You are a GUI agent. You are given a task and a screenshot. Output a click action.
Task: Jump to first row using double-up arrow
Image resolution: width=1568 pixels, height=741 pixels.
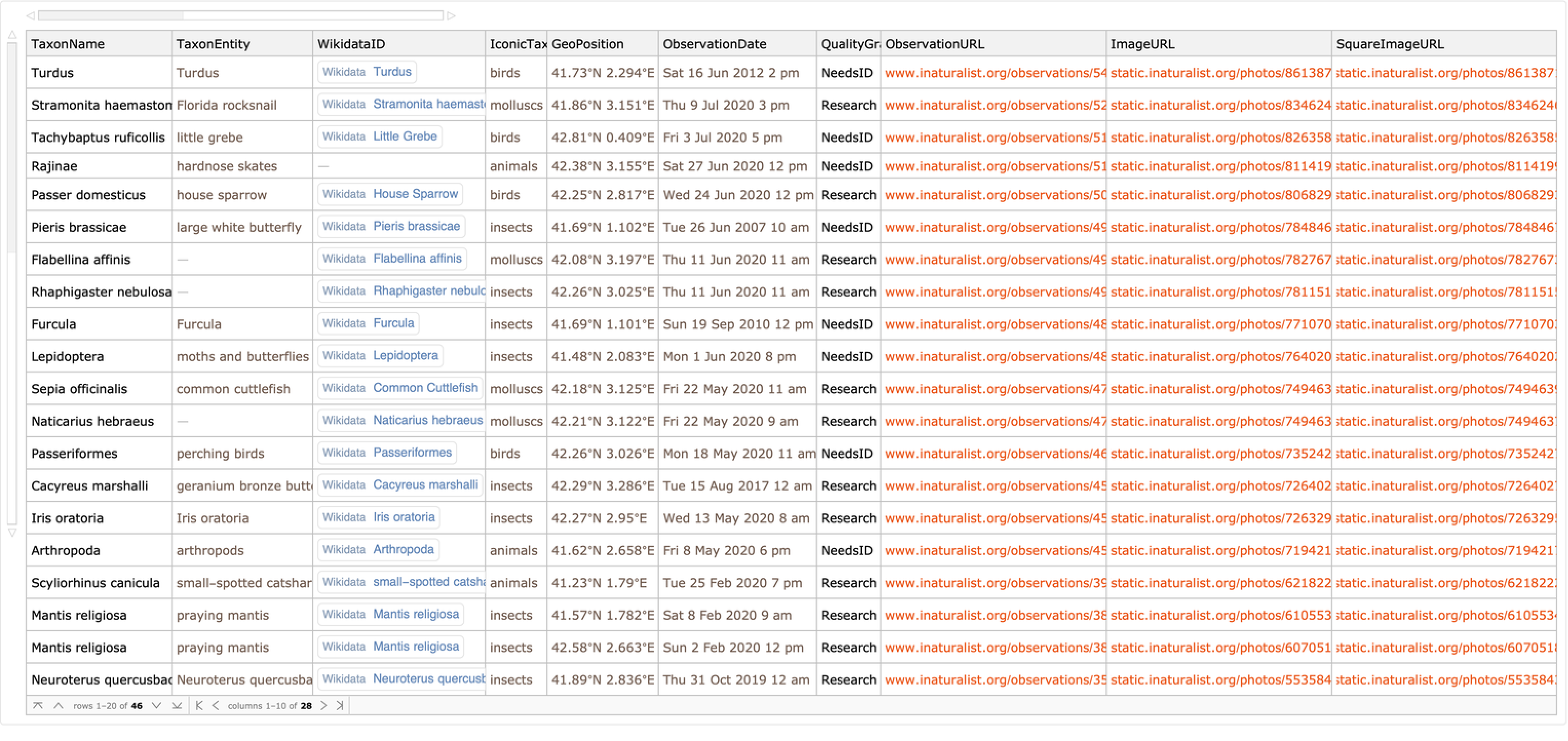click(38, 706)
